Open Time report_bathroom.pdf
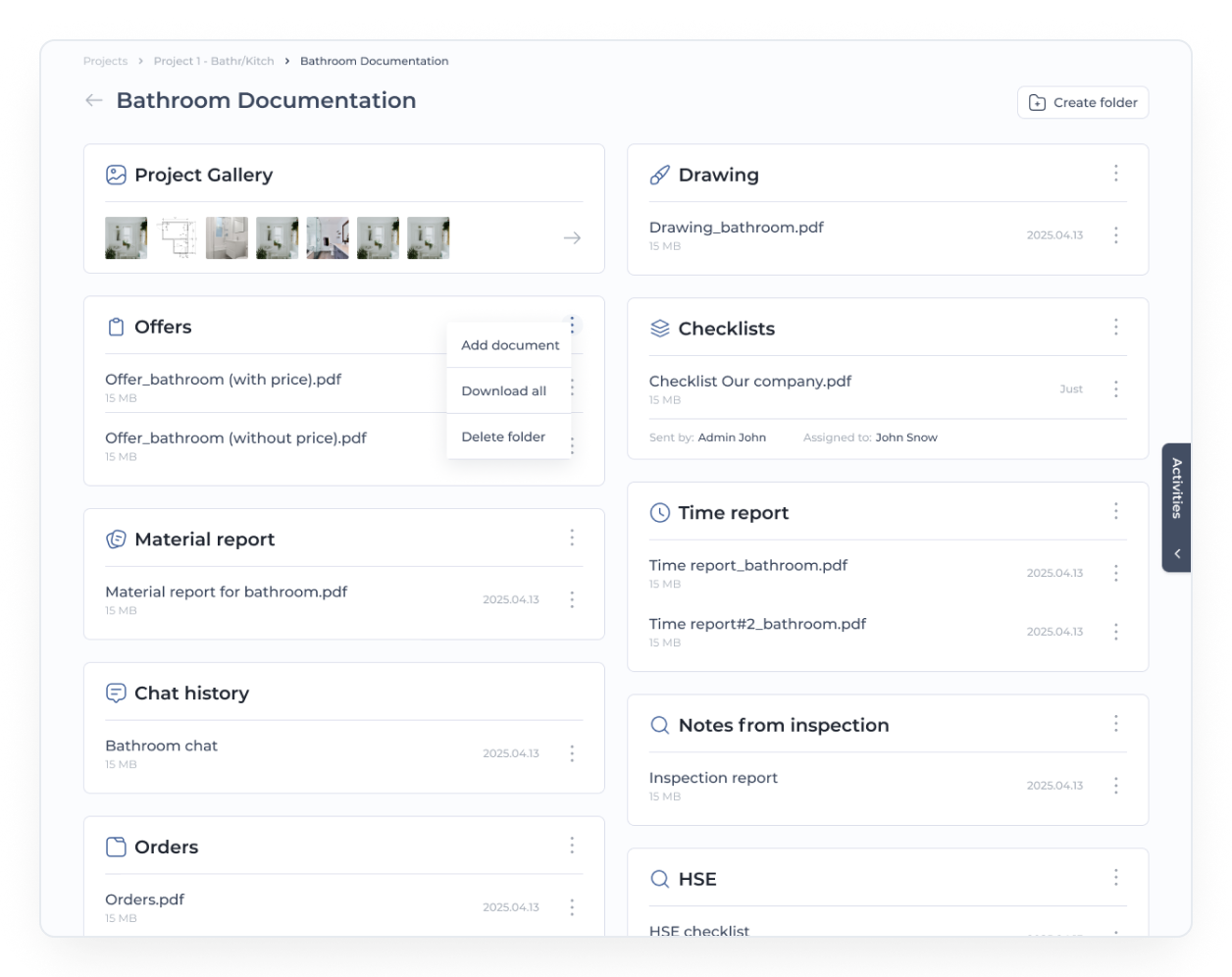The image size is (1232, 977). pyautogui.click(x=747, y=565)
